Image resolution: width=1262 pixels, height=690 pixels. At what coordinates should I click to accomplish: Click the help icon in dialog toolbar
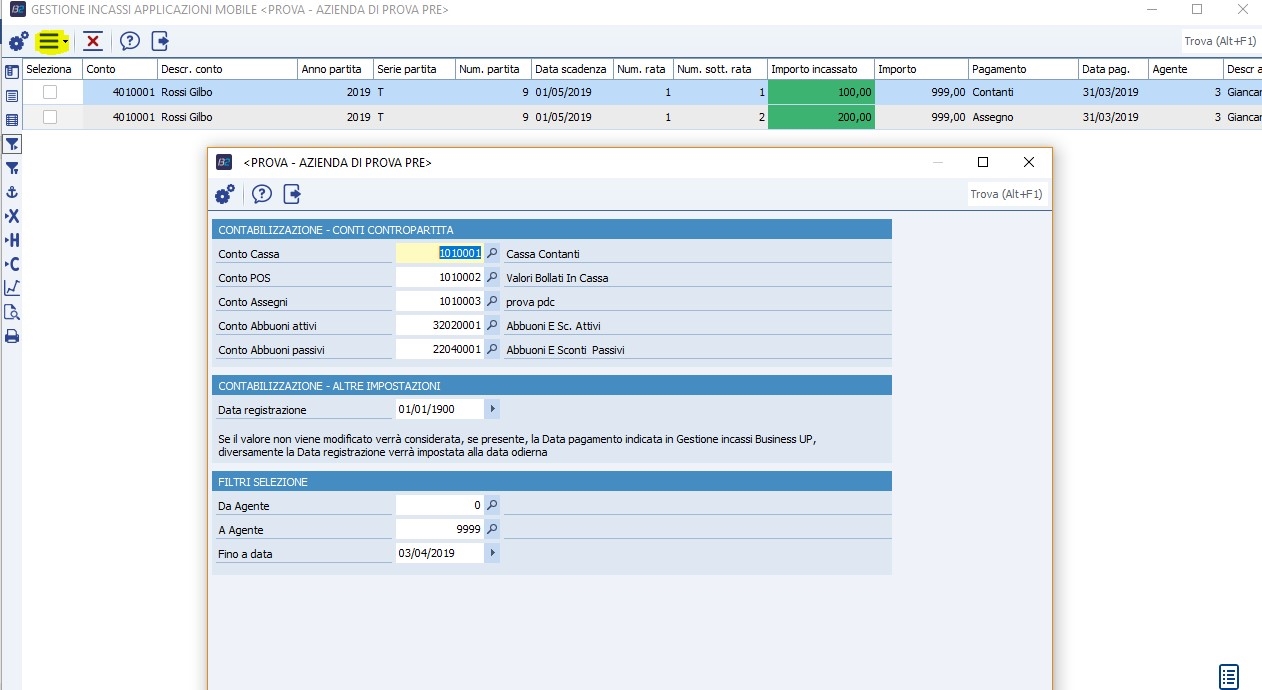tap(262, 194)
